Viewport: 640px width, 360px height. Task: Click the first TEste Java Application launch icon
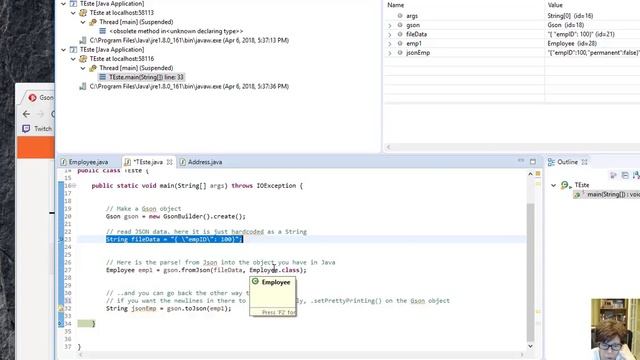(x=73, y=4)
